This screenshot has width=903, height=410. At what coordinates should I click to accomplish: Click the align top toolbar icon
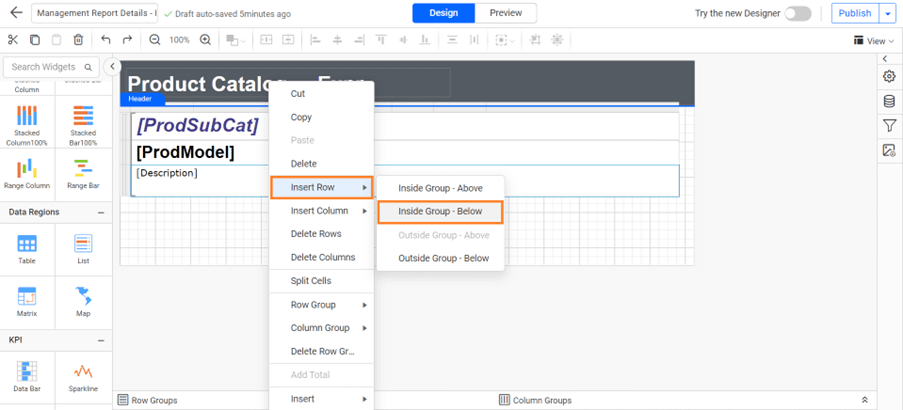pyautogui.click(x=381, y=40)
